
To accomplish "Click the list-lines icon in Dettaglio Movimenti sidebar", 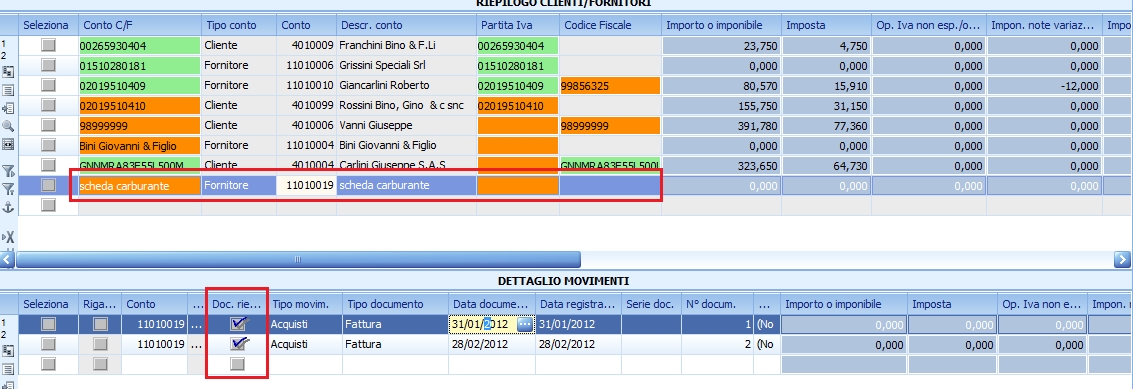I will [9, 368].
